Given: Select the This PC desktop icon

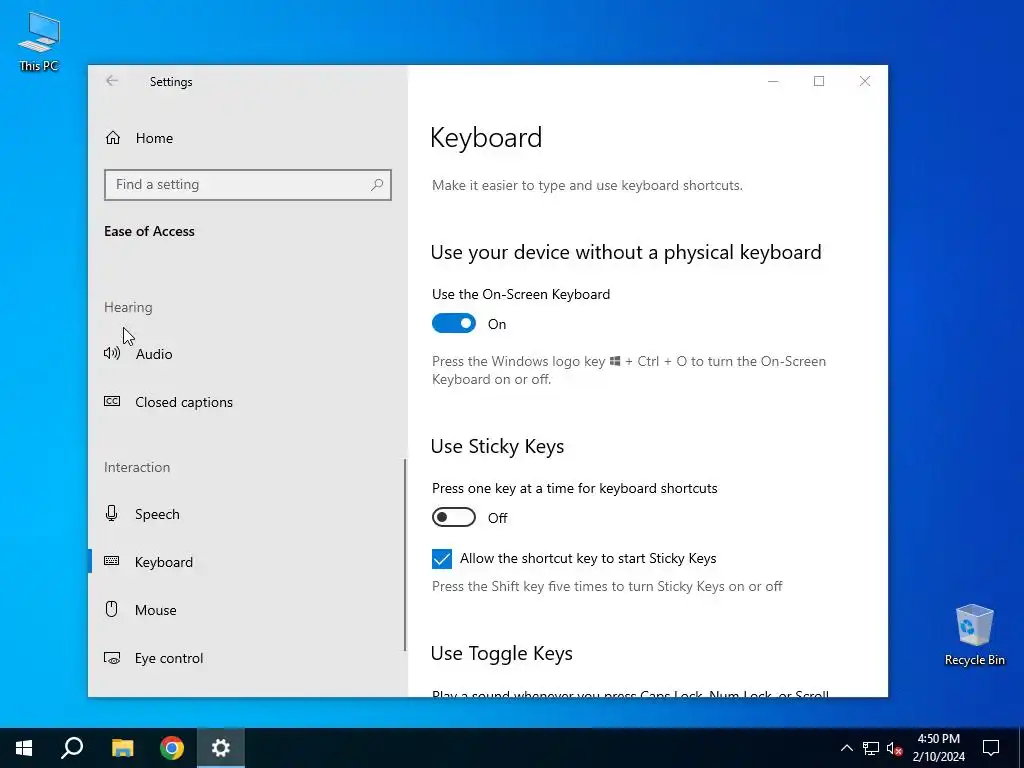Looking at the screenshot, I should [x=39, y=41].
